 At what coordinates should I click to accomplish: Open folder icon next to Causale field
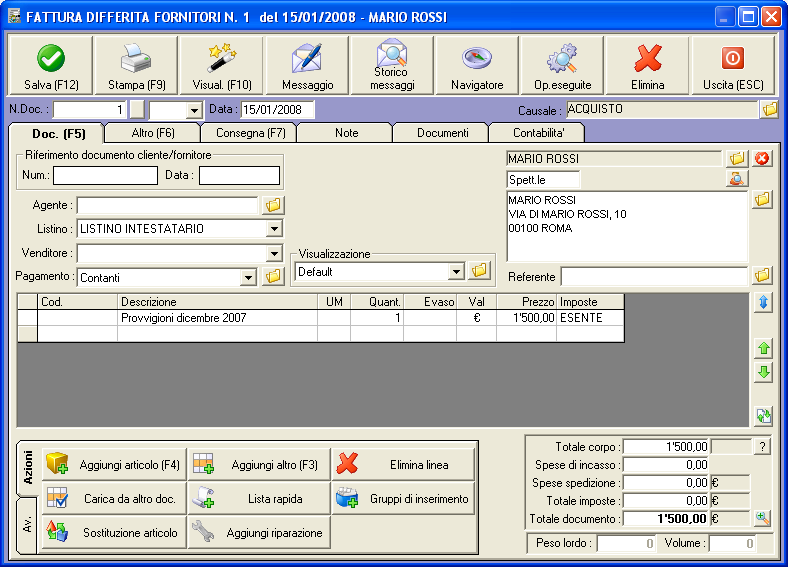[769, 110]
